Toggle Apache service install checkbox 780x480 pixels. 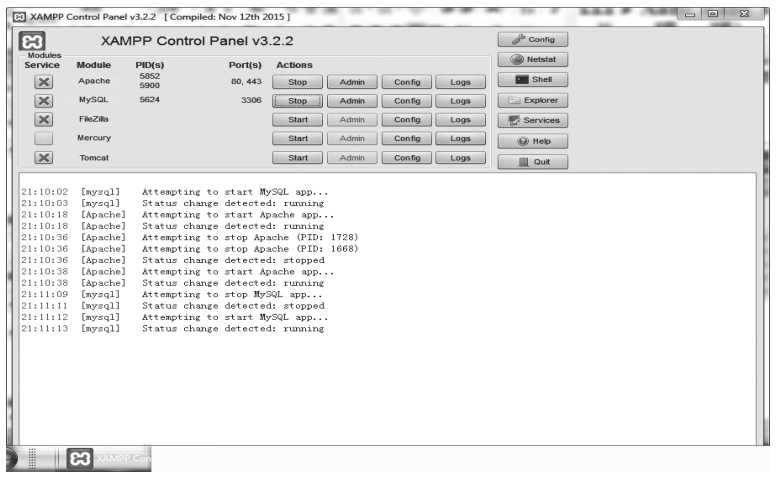[x=44, y=82]
